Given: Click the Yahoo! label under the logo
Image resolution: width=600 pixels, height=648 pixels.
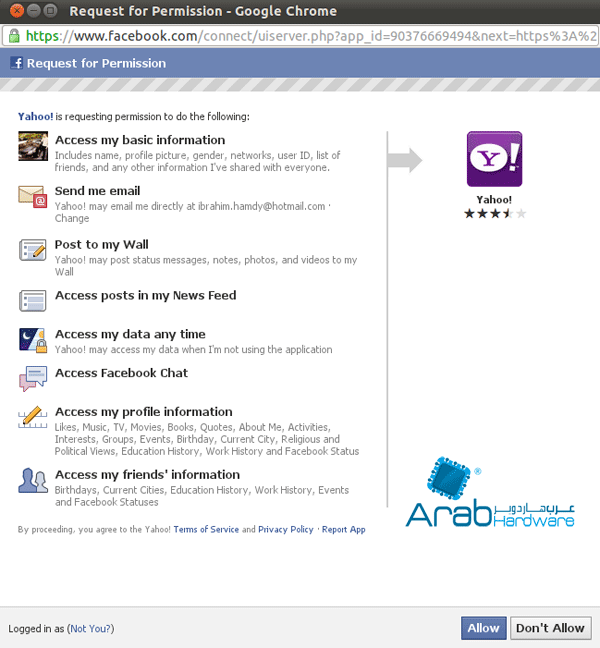Looking at the screenshot, I should (494, 200).
